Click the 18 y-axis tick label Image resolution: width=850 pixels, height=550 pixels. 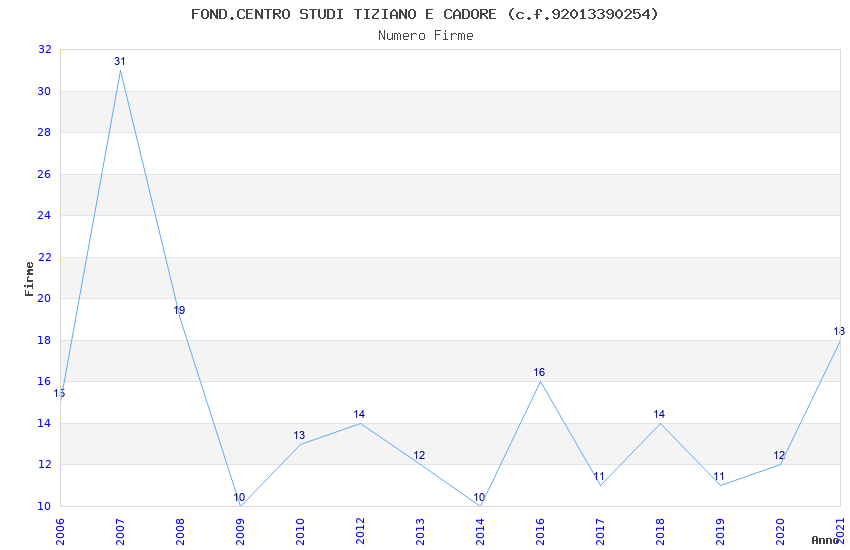point(44,340)
